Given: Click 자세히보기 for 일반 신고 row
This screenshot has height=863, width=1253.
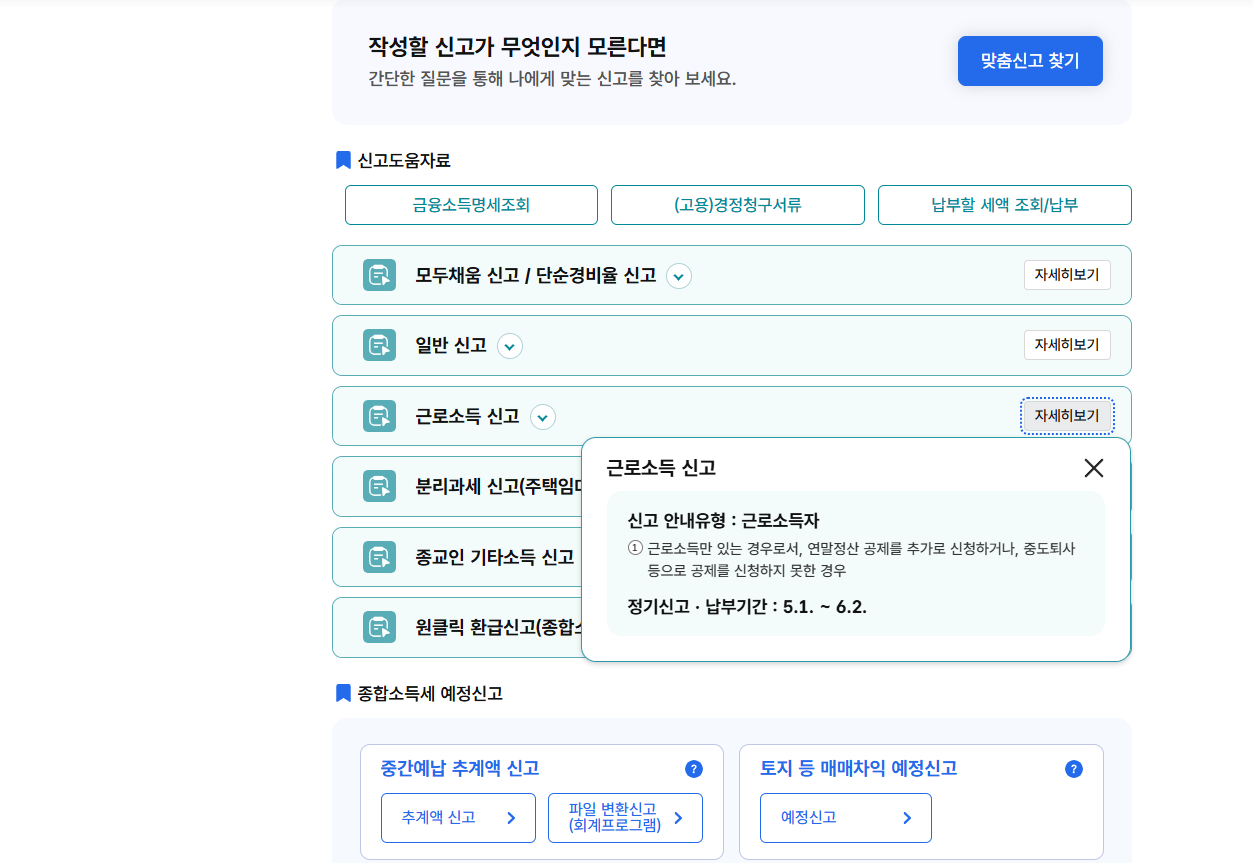Looking at the screenshot, I should 1067,345.
